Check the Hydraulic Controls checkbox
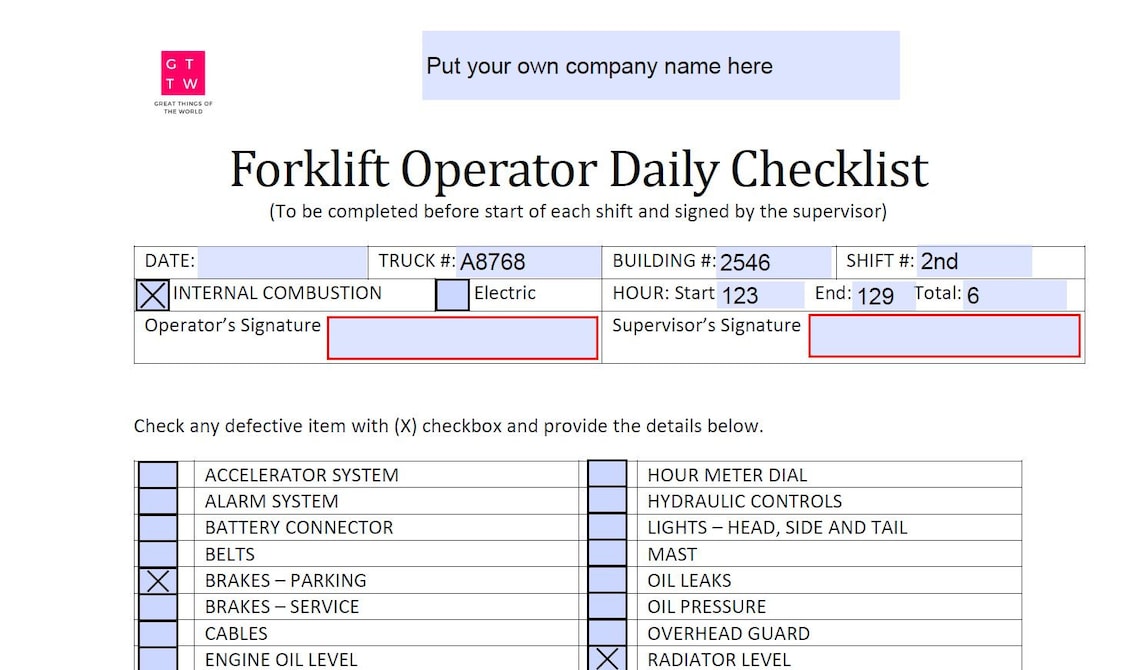The width and height of the screenshot is (1140, 670). 607,501
